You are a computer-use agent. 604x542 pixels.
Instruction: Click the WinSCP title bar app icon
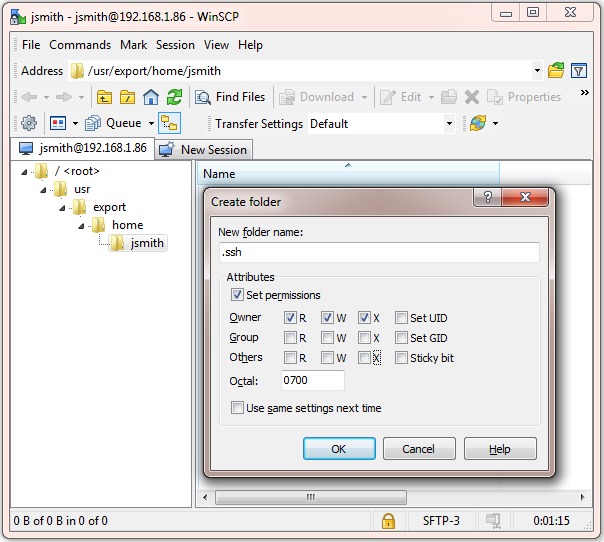tap(18, 17)
